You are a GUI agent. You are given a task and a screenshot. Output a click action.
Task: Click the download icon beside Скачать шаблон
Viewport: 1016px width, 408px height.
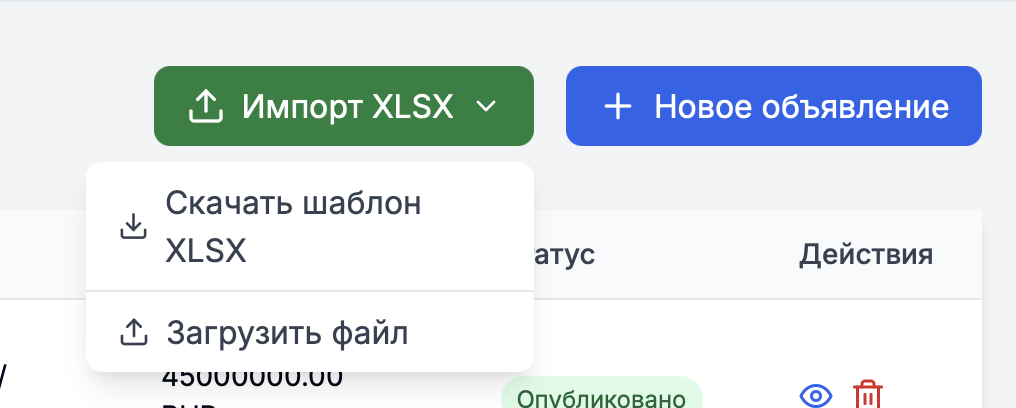[133, 227]
